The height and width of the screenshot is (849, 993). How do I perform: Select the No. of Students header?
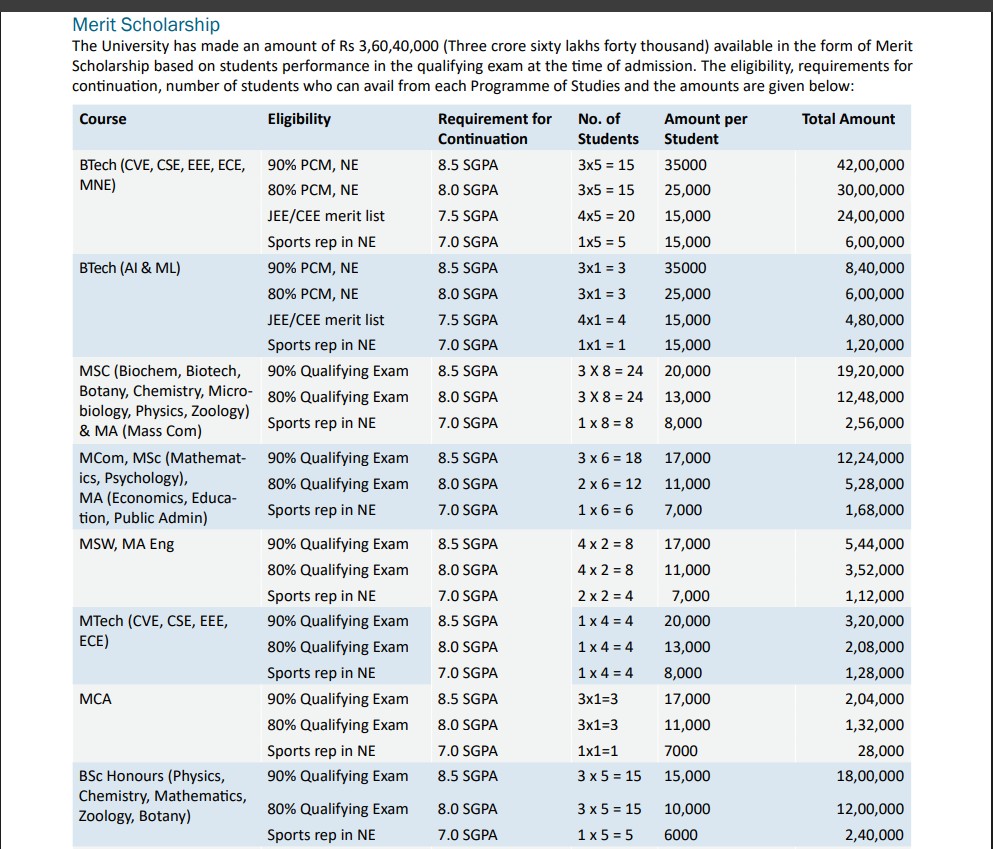(x=608, y=129)
